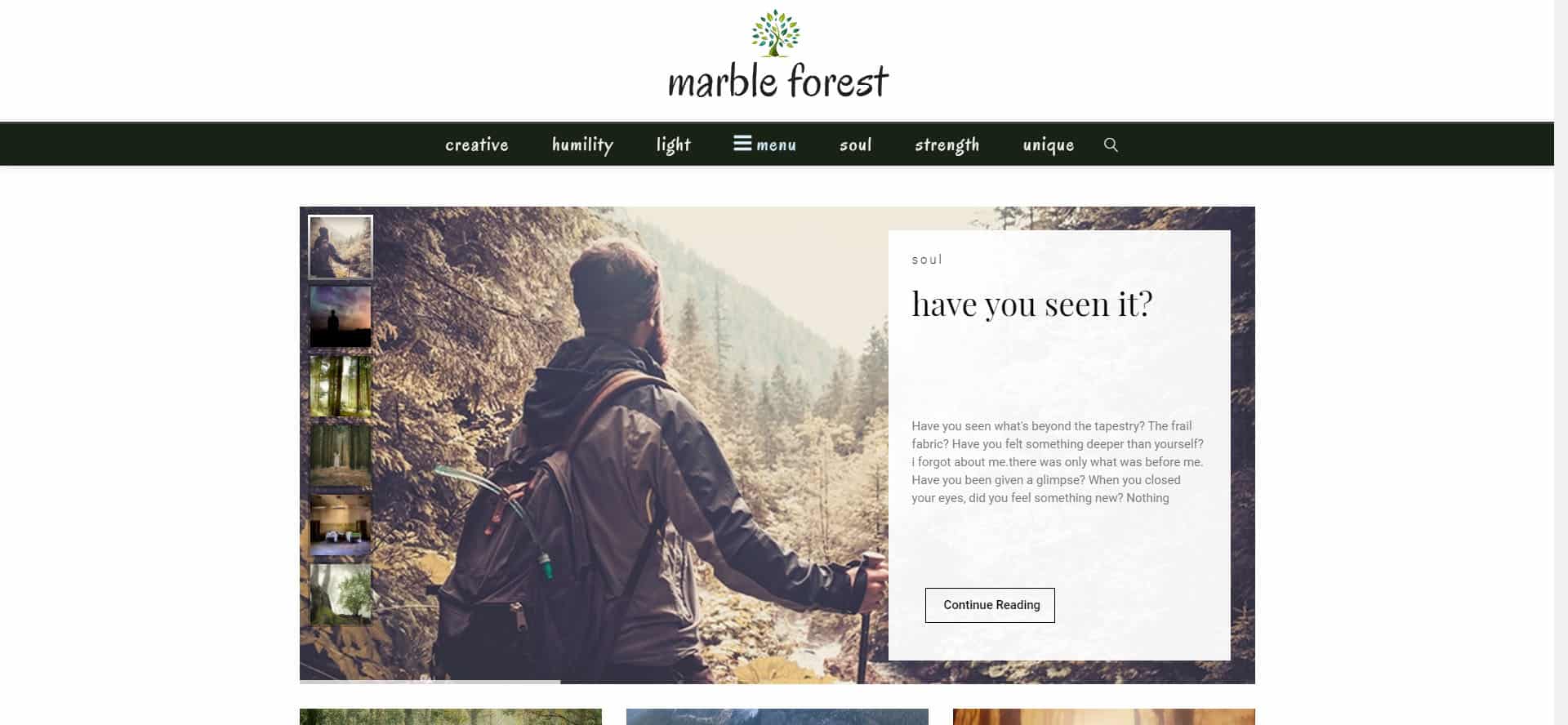Open the 'have you seen it?' post title
1568x725 pixels.
pos(1032,305)
